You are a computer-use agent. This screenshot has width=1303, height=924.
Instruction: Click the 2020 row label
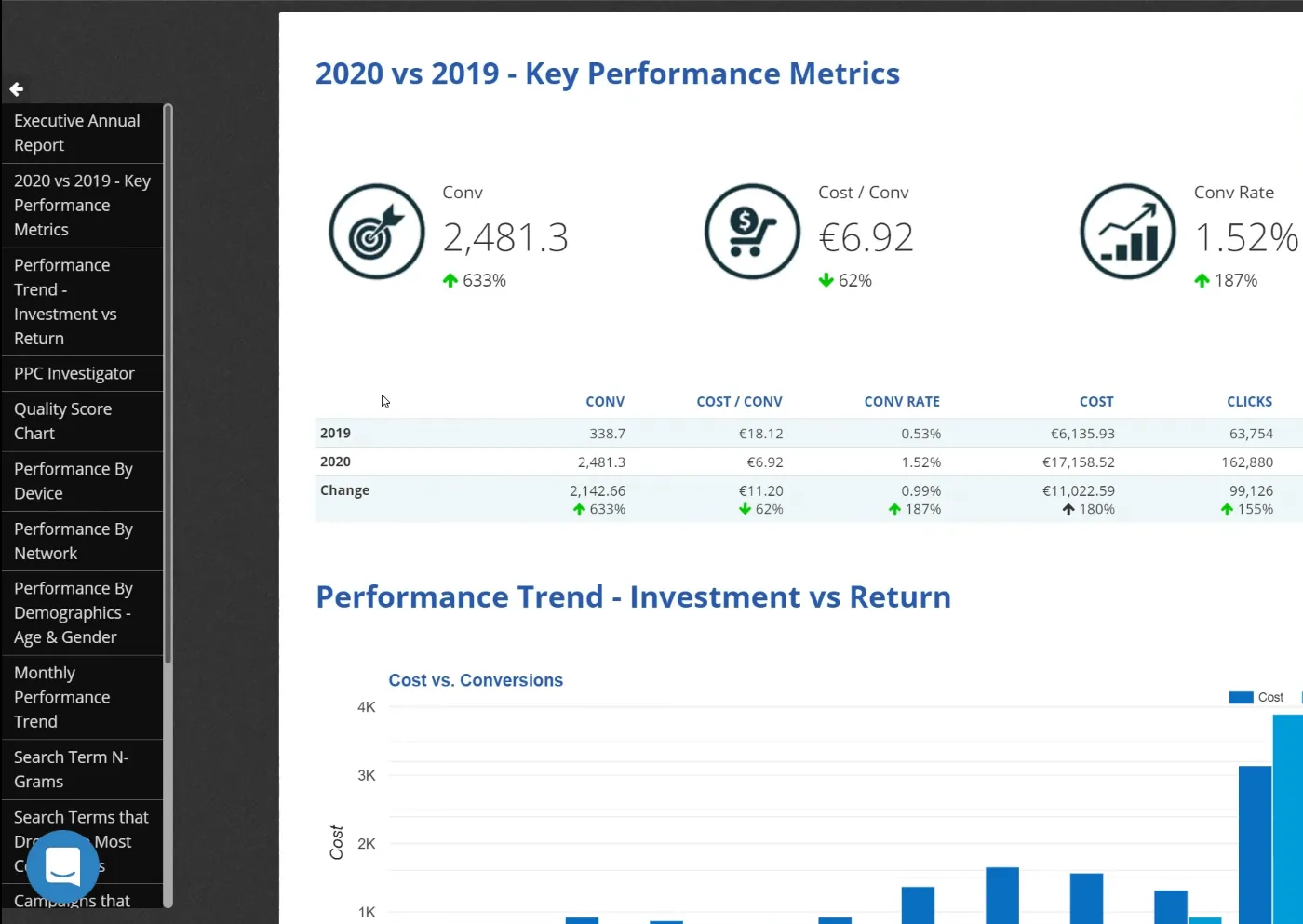coord(335,462)
